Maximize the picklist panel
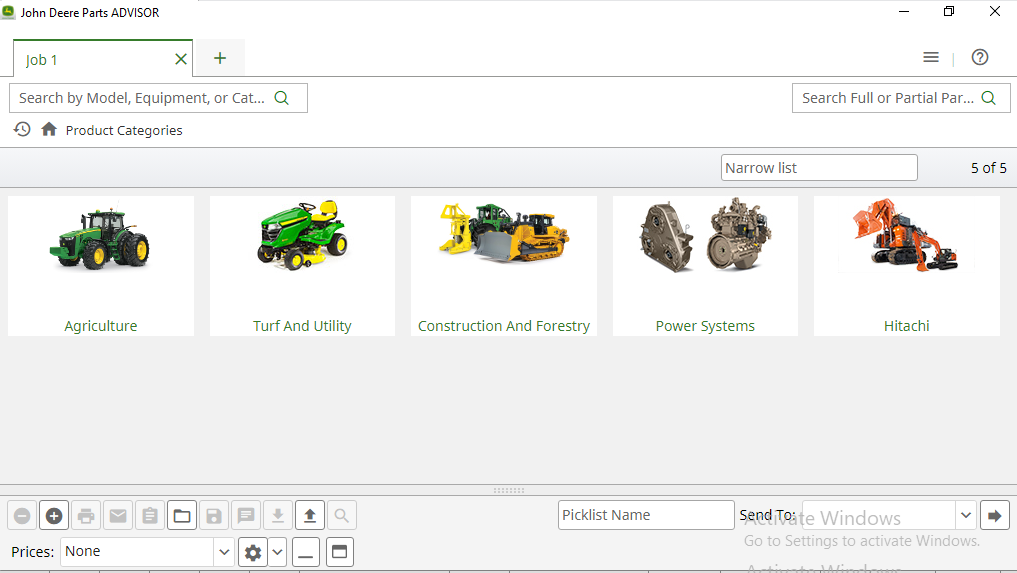The image size is (1017, 573). [340, 552]
